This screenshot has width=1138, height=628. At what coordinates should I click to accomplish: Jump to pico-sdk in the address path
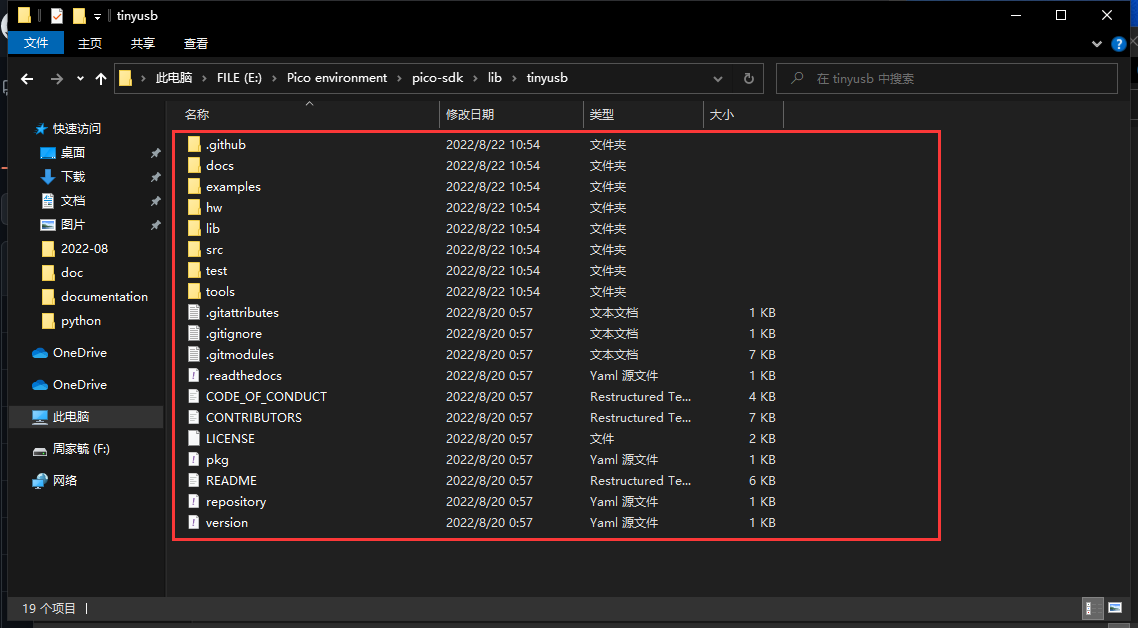[438, 78]
